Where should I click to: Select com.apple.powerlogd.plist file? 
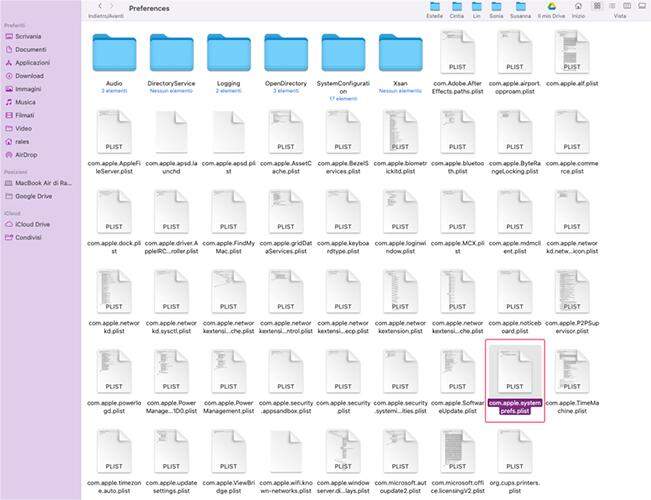point(114,371)
